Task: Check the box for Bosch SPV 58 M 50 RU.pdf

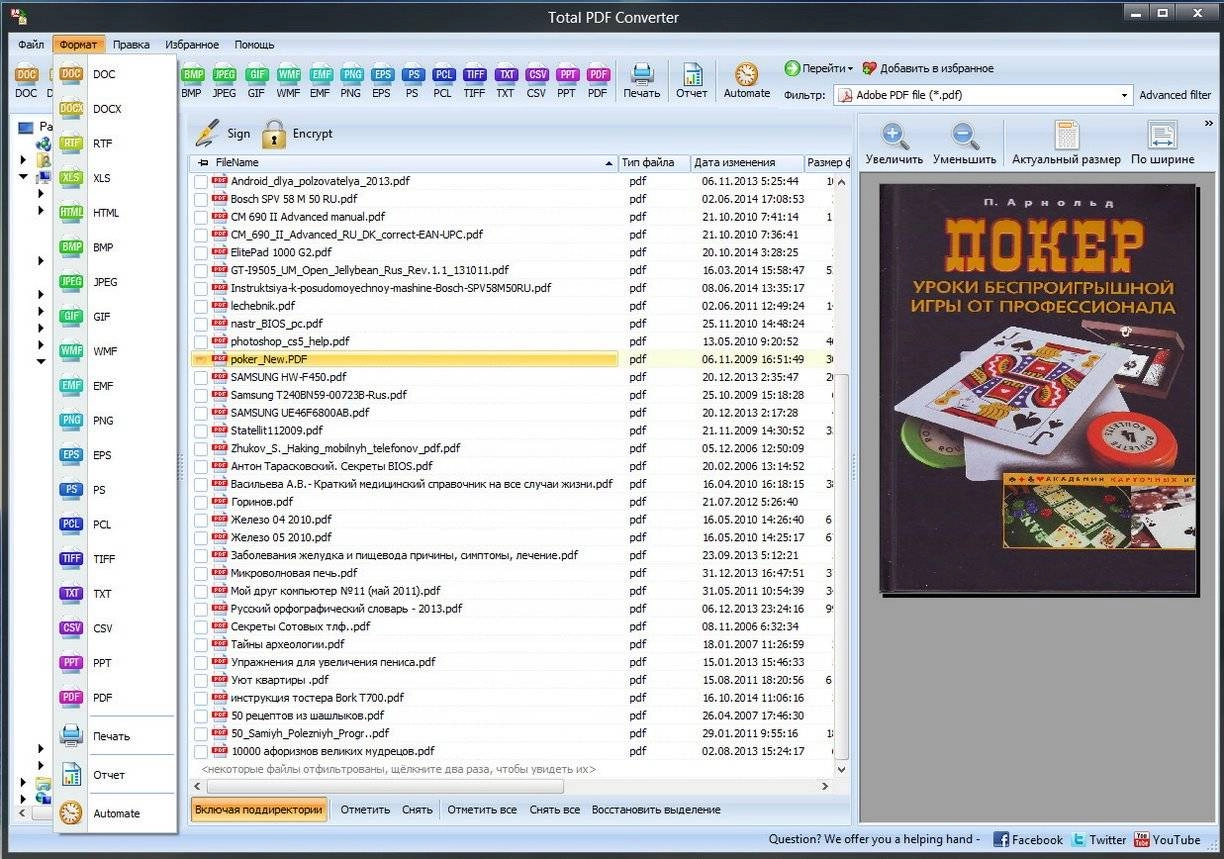Action: [201, 199]
